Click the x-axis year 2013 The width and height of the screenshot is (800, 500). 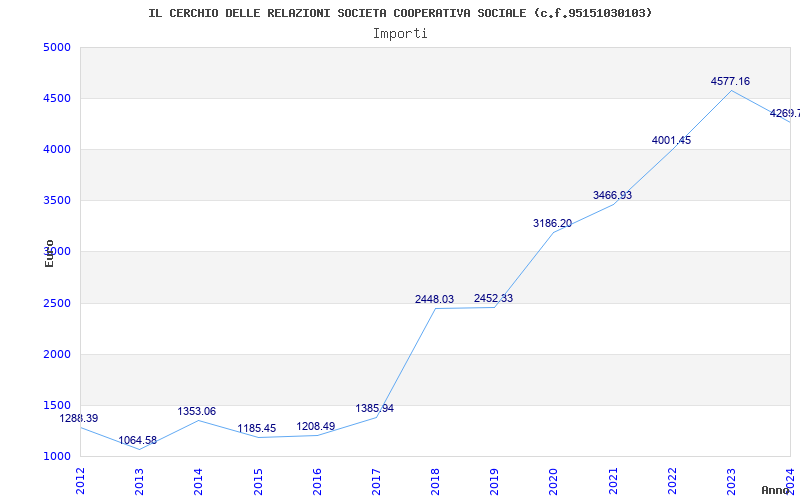(x=139, y=481)
